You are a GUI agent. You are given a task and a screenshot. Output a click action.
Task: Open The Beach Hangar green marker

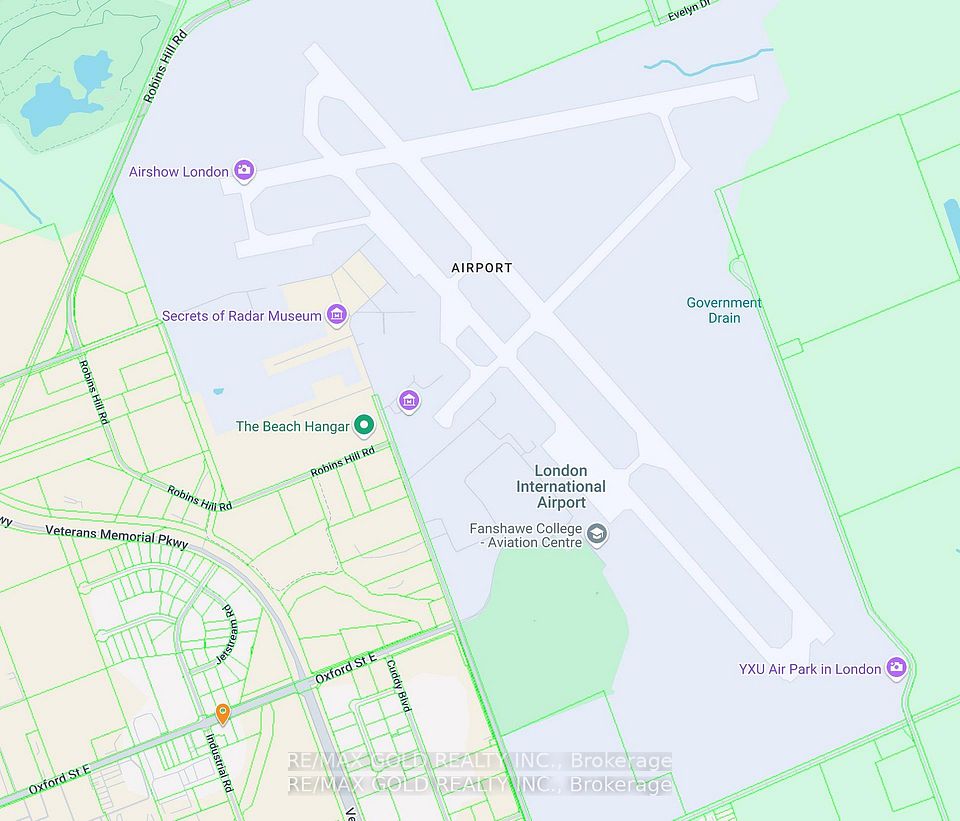(364, 425)
